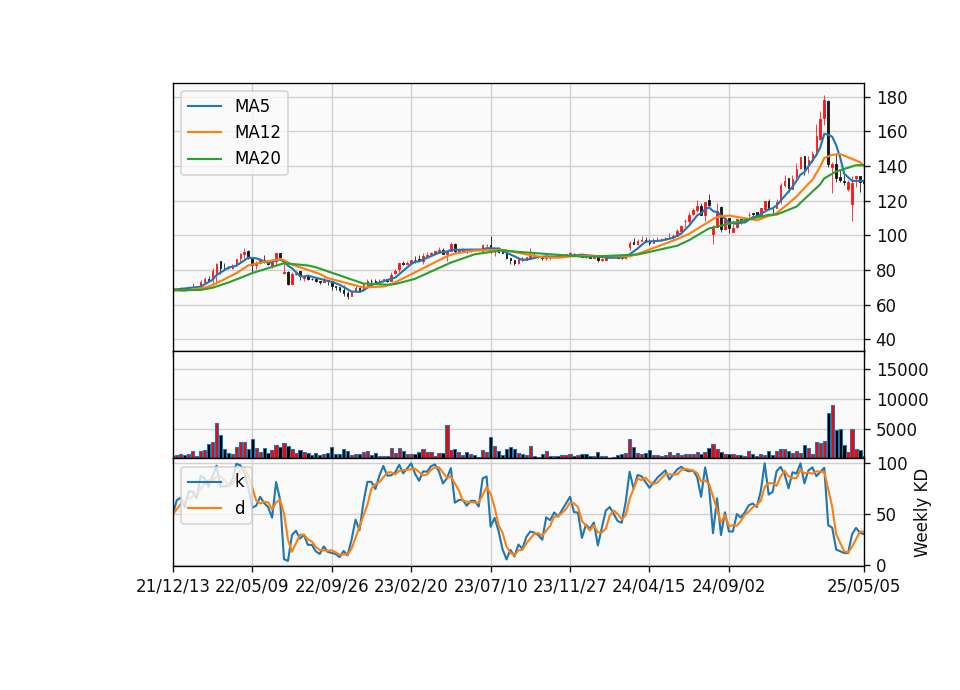960x690 pixels.
Task: Click the 180 price axis label
Action: [892, 98]
